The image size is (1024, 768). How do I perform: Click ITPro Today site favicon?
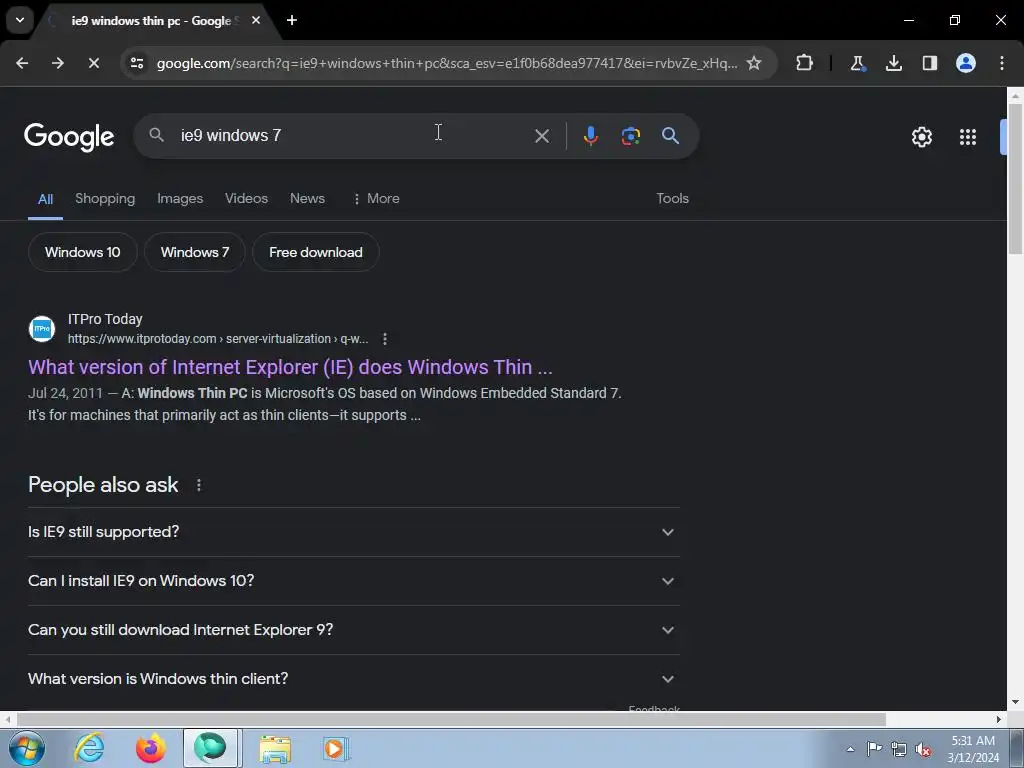42,328
